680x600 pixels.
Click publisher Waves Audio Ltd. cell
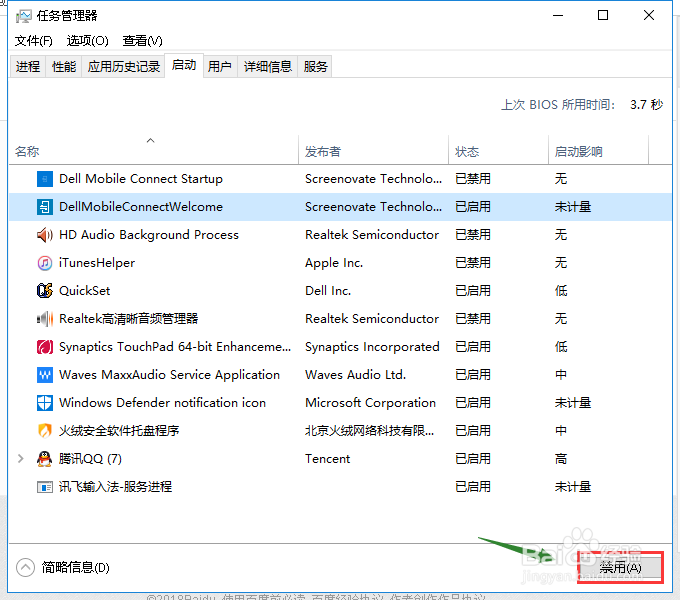356,375
